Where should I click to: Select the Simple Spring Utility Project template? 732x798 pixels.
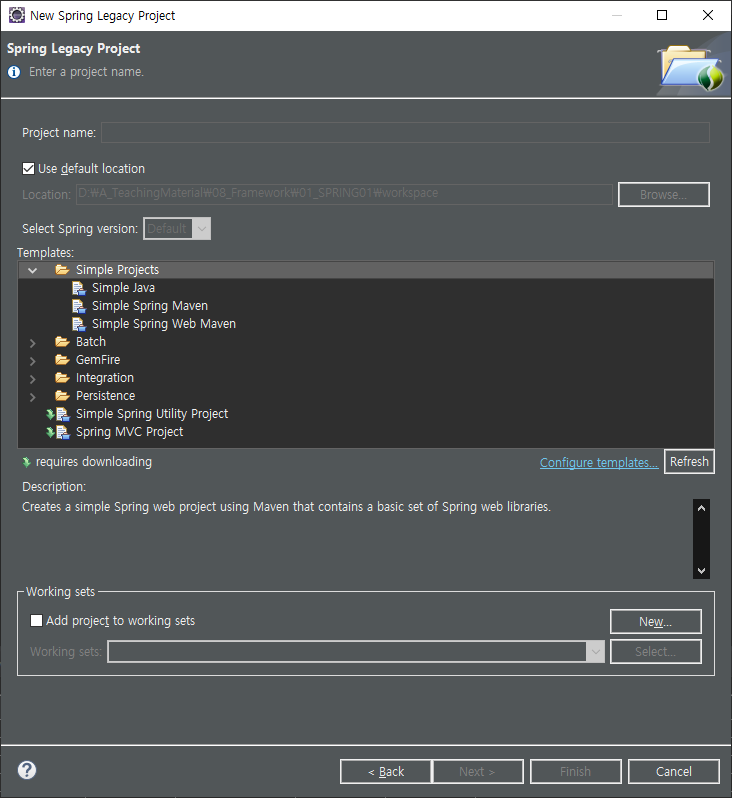(152, 414)
